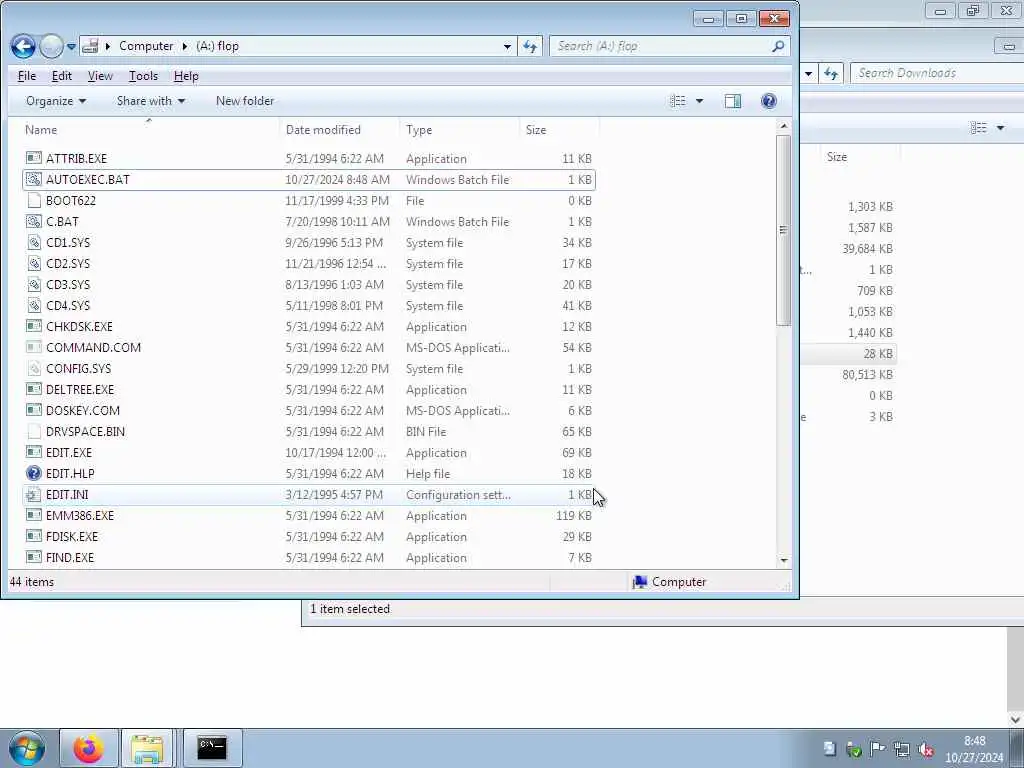The height and width of the screenshot is (768, 1024).
Task: Select the CONFIG.SYS icon
Action: click(34, 368)
